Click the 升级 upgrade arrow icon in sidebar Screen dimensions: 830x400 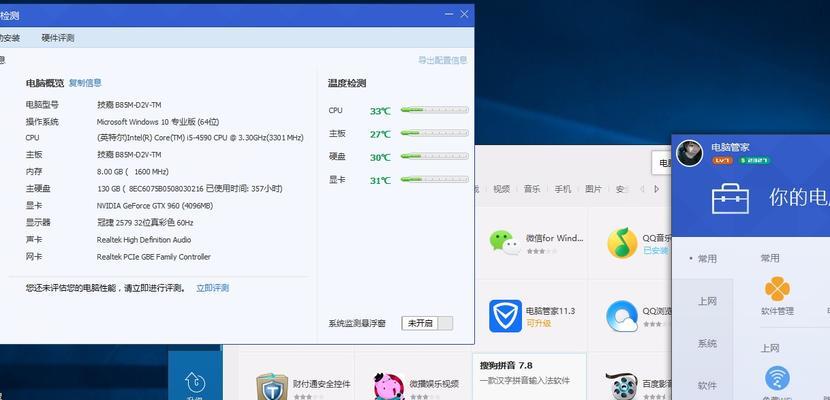(x=195, y=383)
